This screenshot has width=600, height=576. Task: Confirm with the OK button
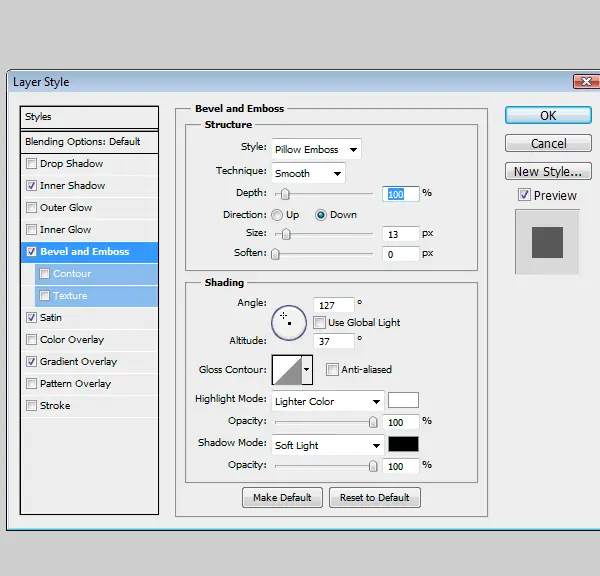(548, 115)
